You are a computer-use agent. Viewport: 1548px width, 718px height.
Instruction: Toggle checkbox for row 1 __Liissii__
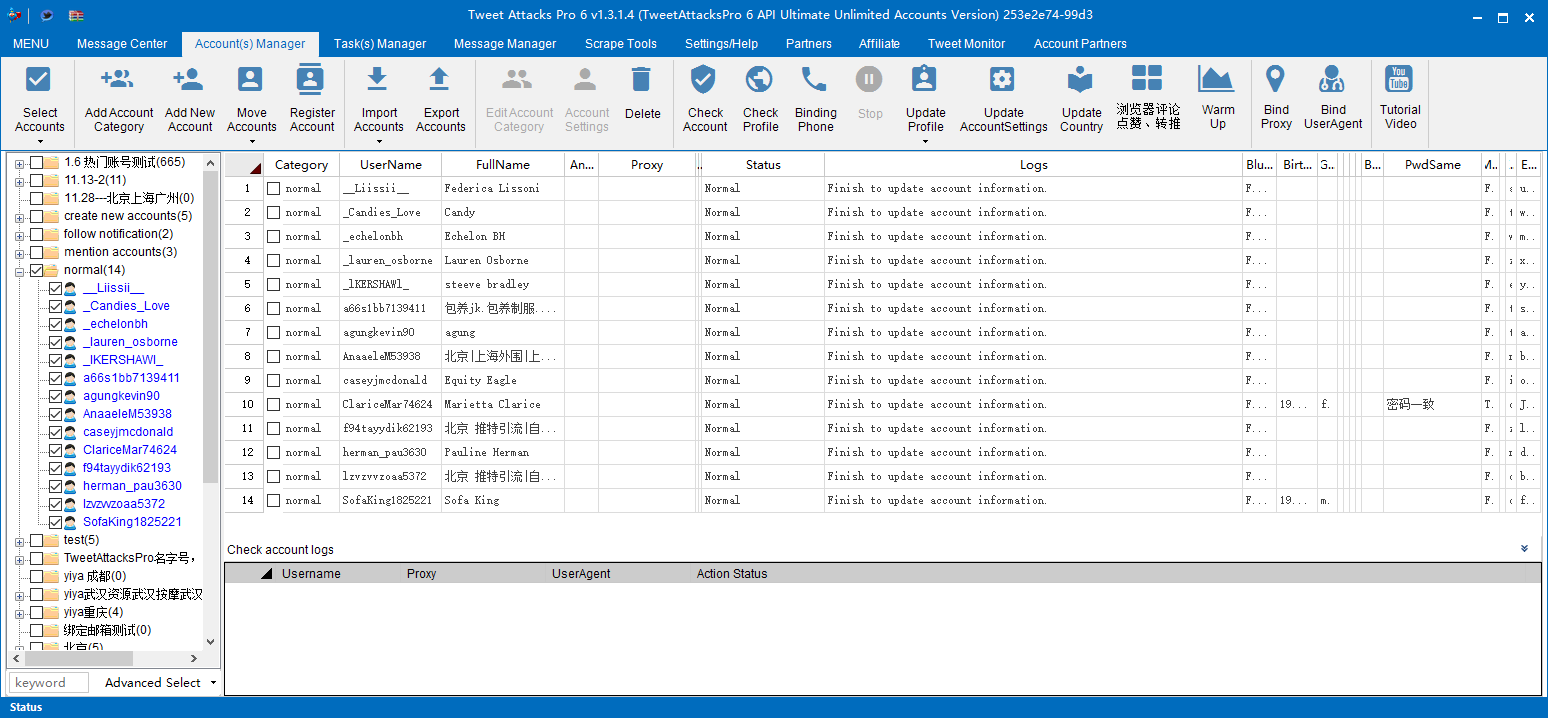(274, 188)
